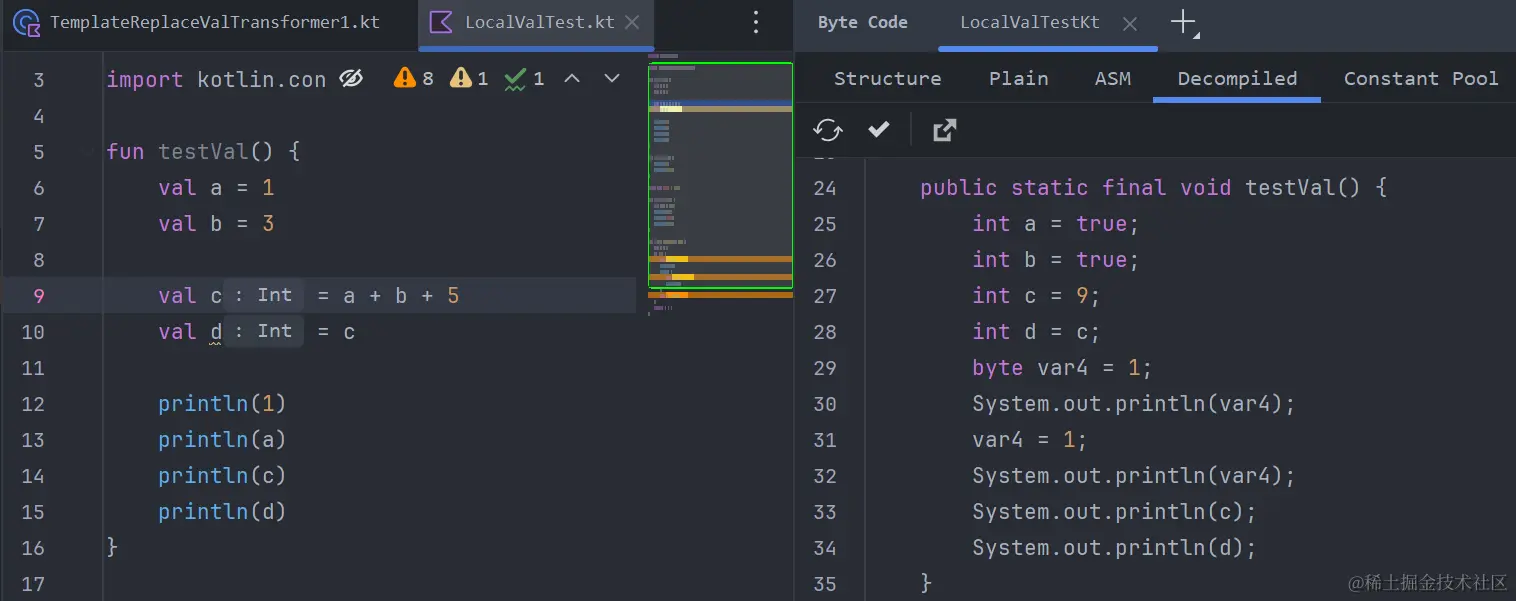The width and height of the screenshot is (1516, 601).
Task: Switch to the Structure view tab
Action: click(x=887, y=78)
